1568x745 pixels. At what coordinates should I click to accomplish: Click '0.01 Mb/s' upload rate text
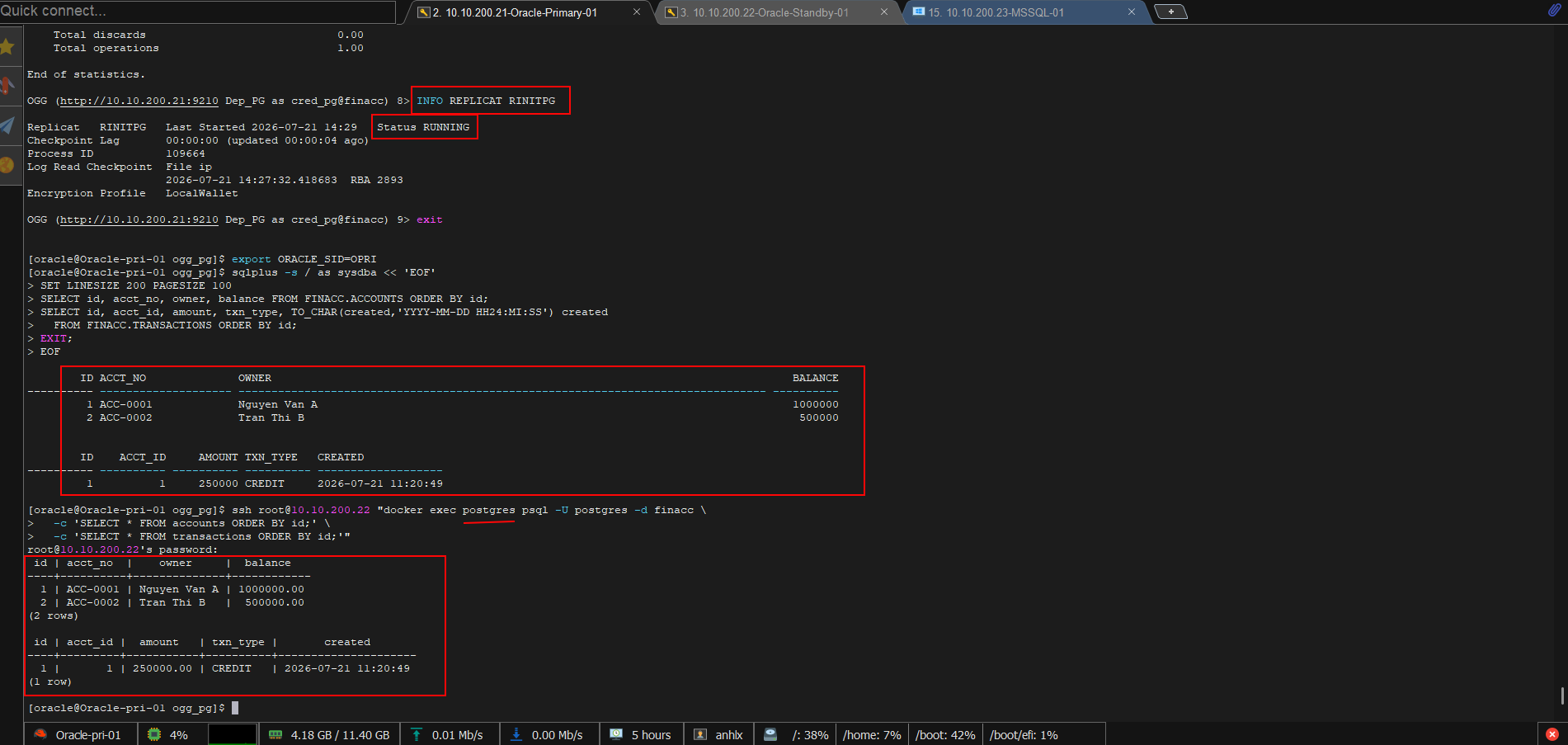457,735
